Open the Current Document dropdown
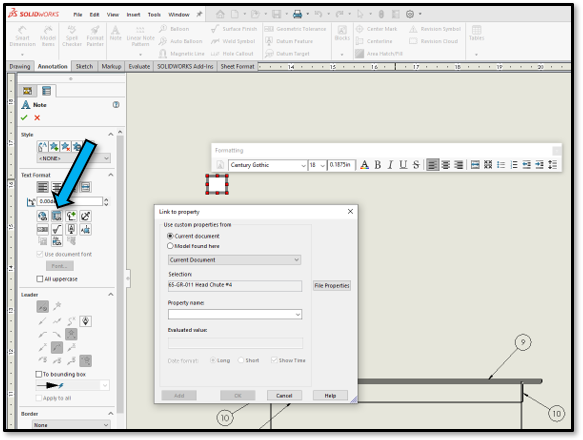 (x=235, y=260)
